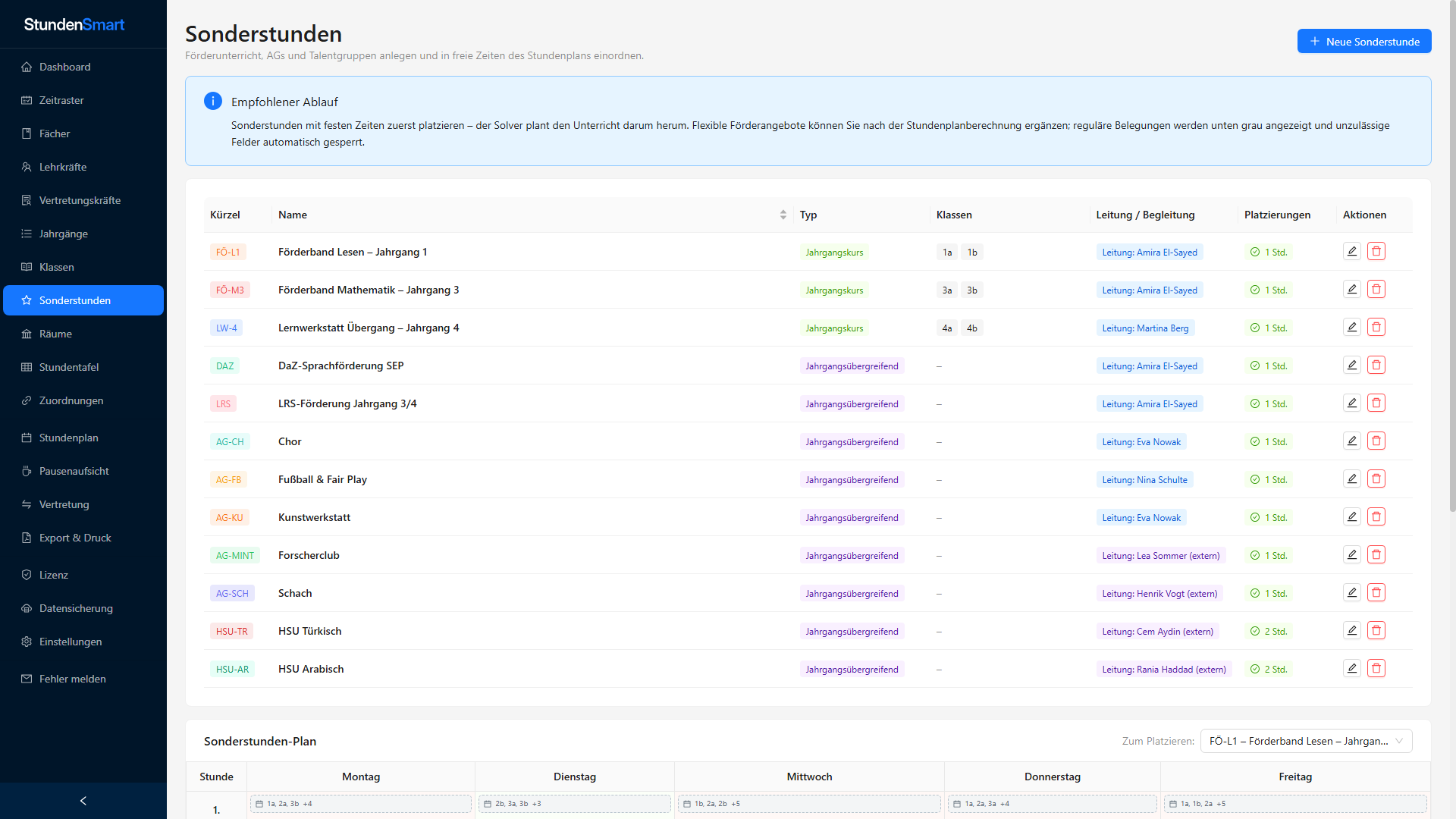Collapse the sidebar with the chevron

click(x=83, y=801)
